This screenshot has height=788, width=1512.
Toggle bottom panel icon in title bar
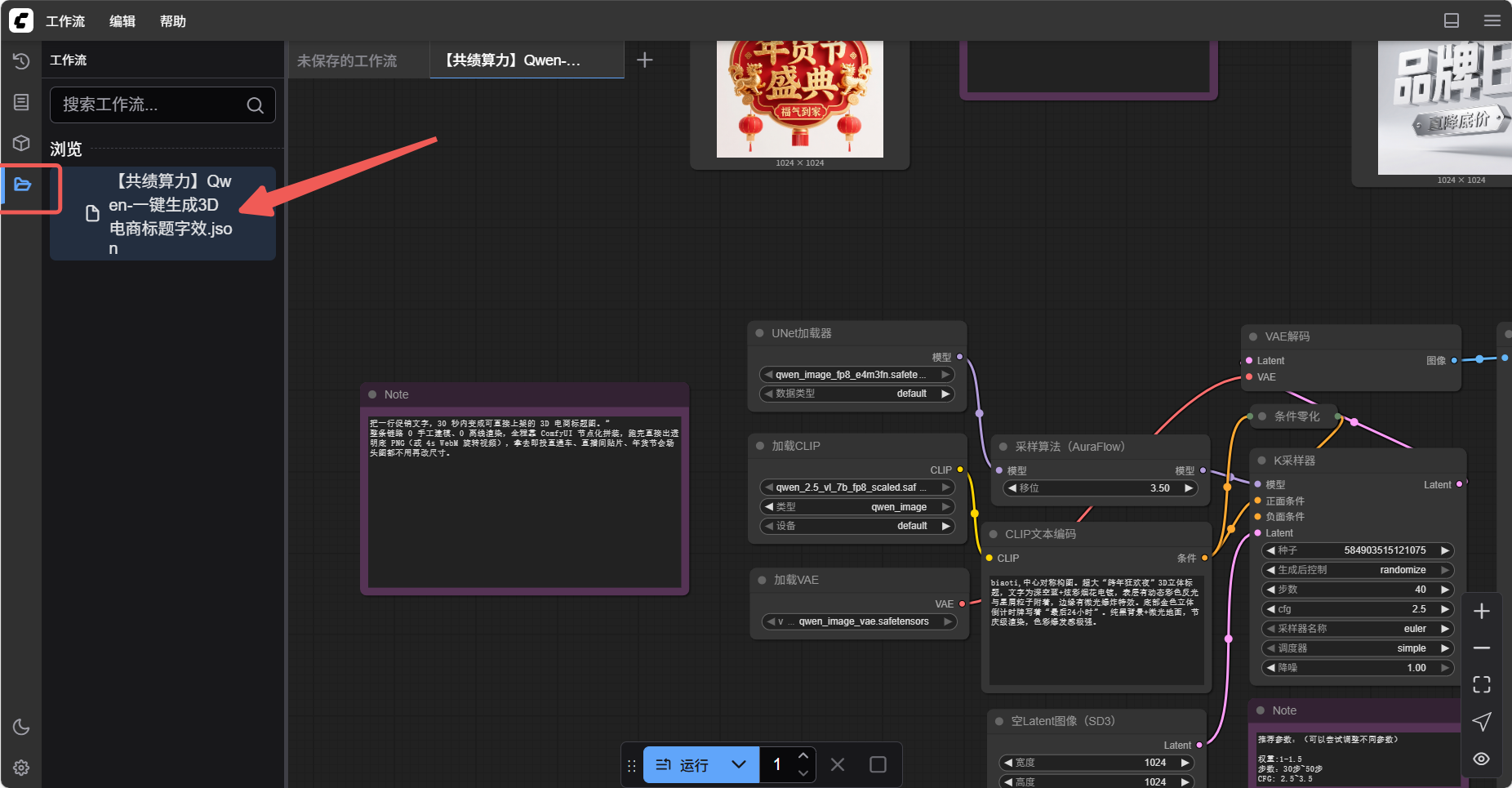tap(1452, 20)
